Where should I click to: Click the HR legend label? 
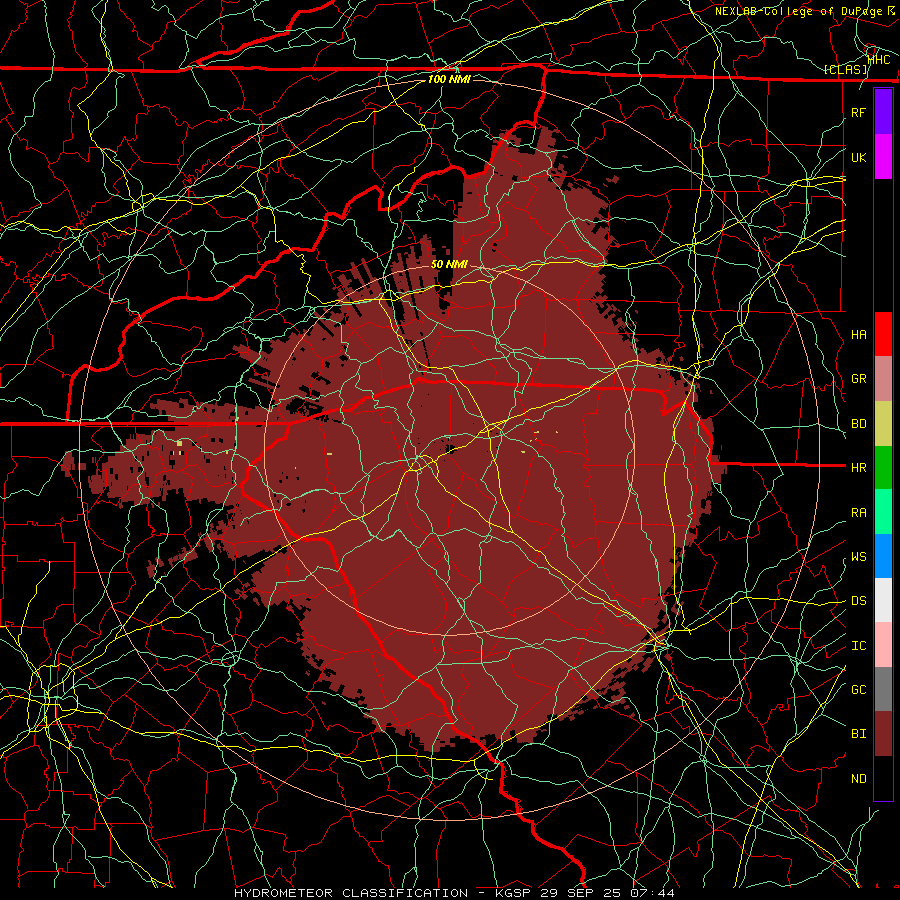coord(858,468)
